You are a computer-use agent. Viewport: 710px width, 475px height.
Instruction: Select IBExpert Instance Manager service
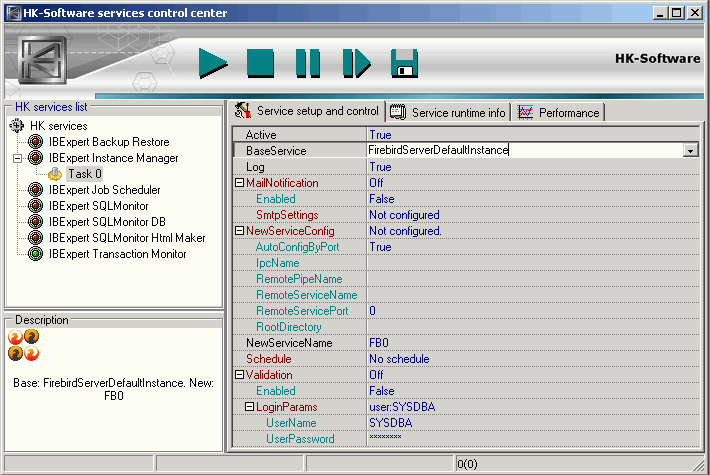click(x=114, y=158)
